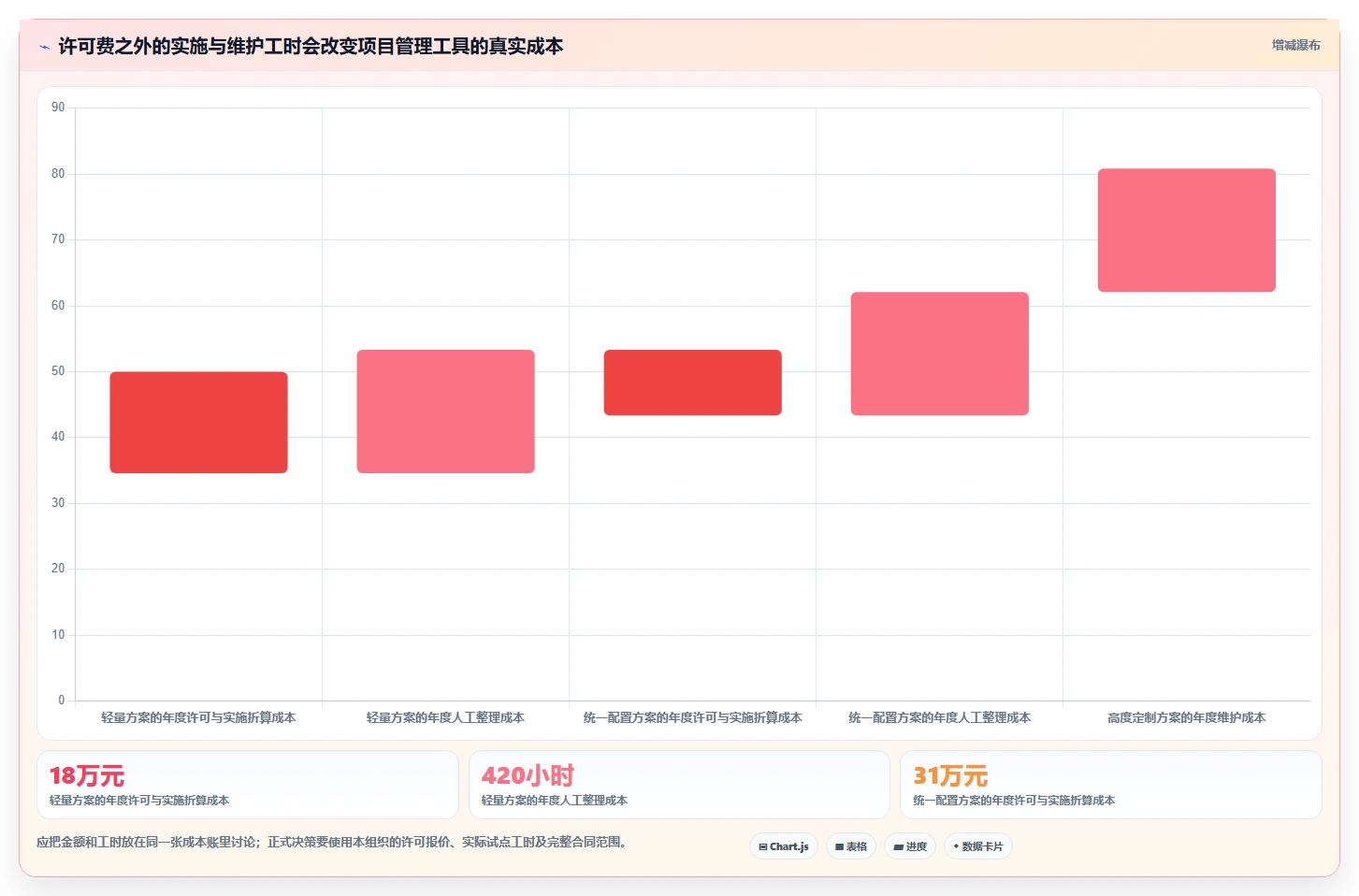Click the 18万元 data card
The width and height of the screenshot is (1359, 896).
(x=248, y=785)
